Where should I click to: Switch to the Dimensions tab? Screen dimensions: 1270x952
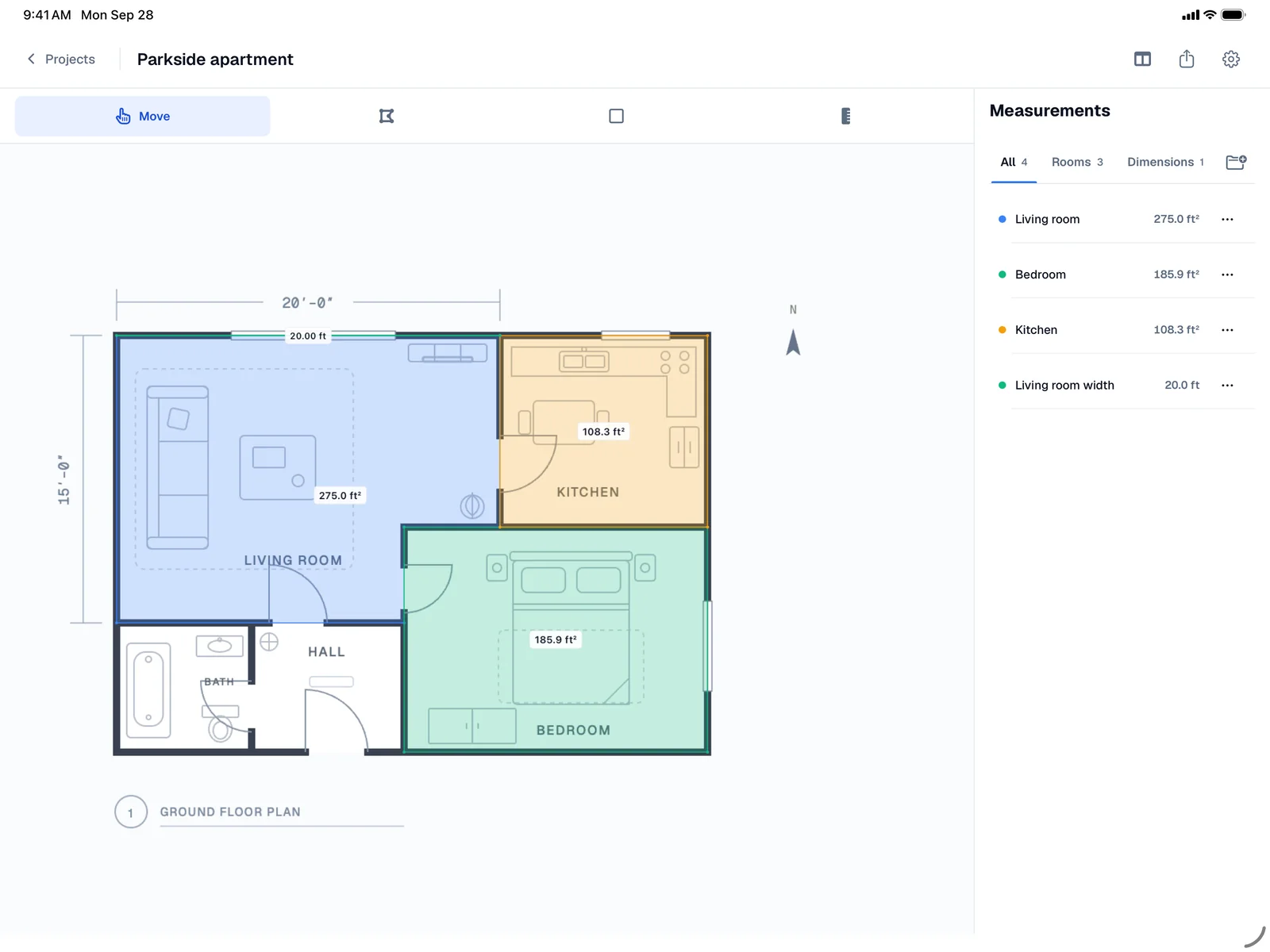[x=1165, y=162]
